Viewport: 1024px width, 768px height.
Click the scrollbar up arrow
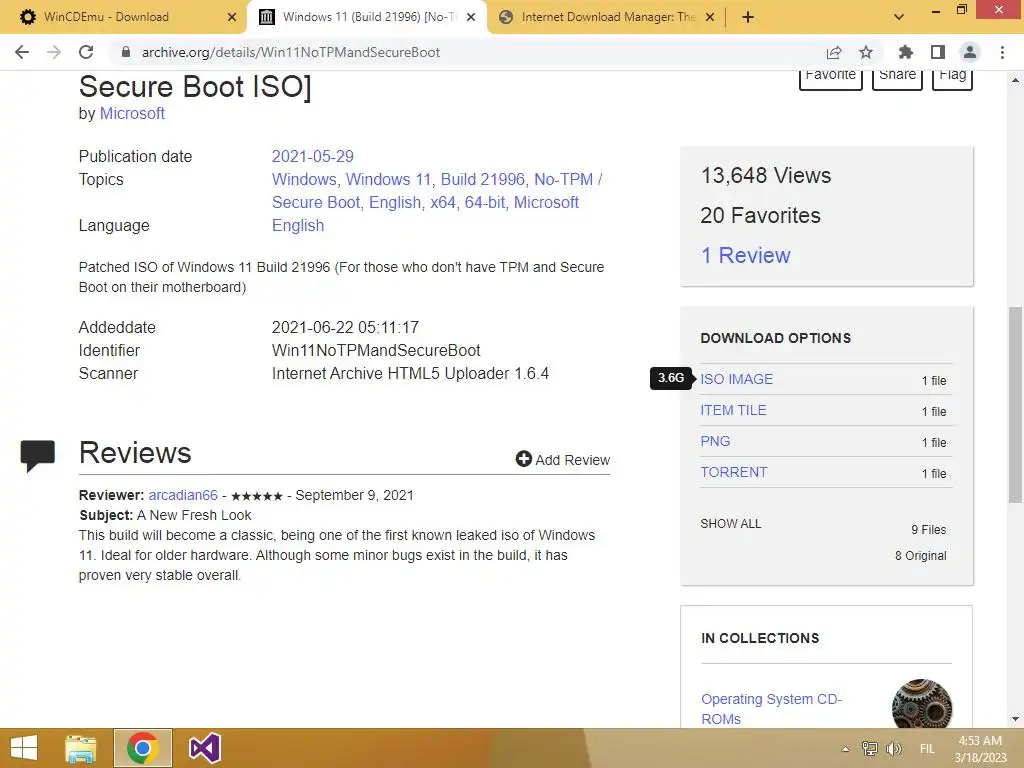[x=1015, y=80]
